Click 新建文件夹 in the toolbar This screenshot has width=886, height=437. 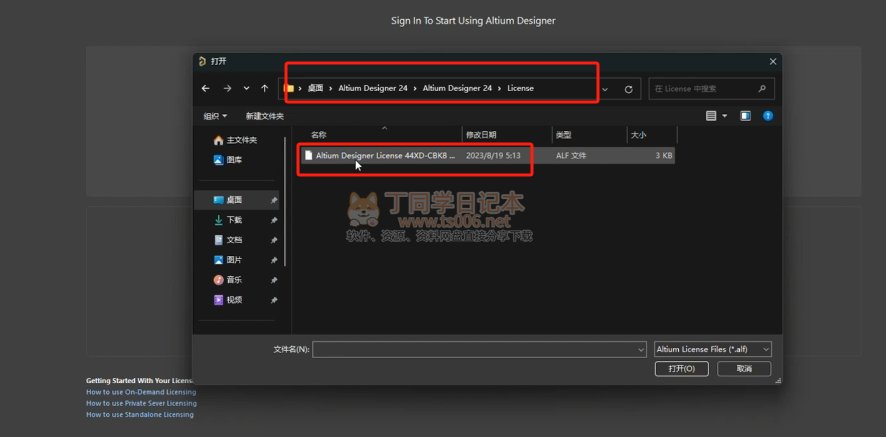click(264, 116)
